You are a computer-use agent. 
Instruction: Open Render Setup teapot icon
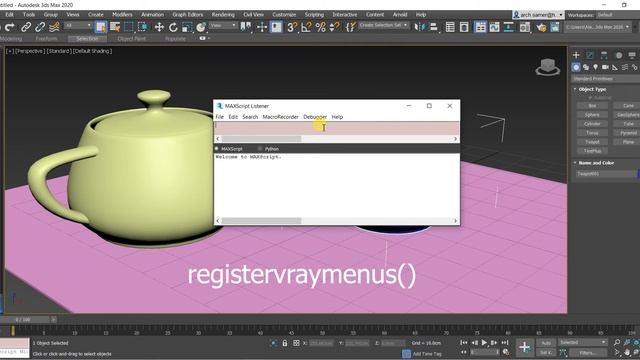[541, 27]
